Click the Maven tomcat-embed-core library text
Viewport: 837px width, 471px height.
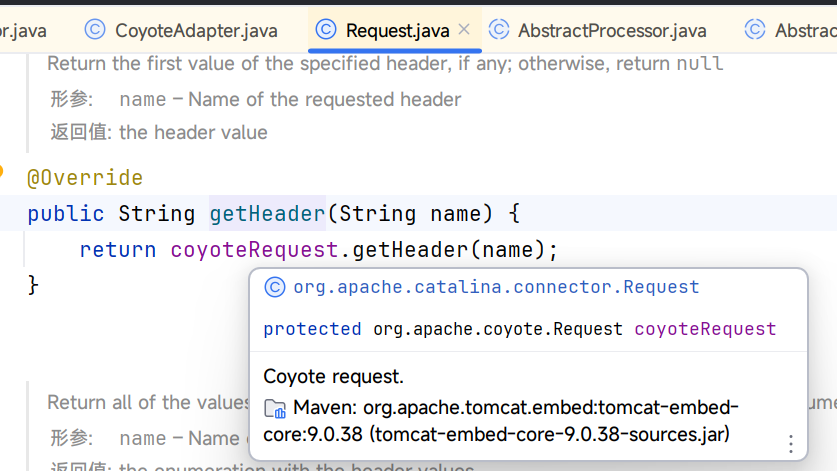[500, 421]
